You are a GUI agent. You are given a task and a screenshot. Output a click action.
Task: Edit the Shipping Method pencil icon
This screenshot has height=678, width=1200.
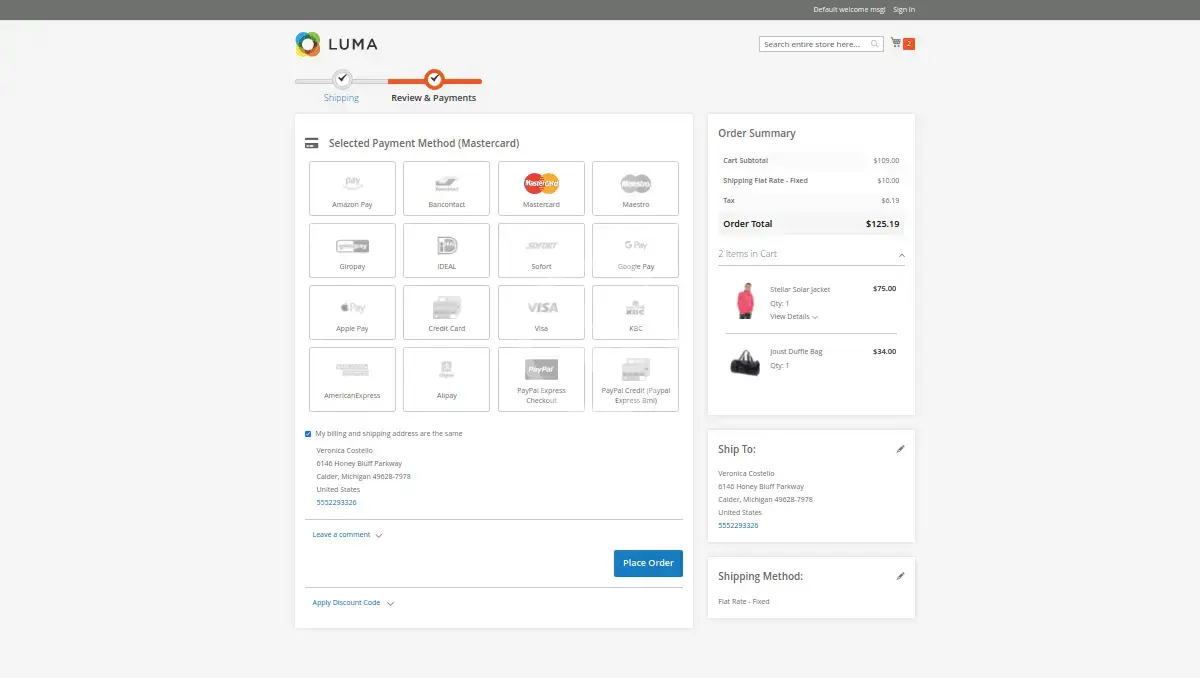900,577
